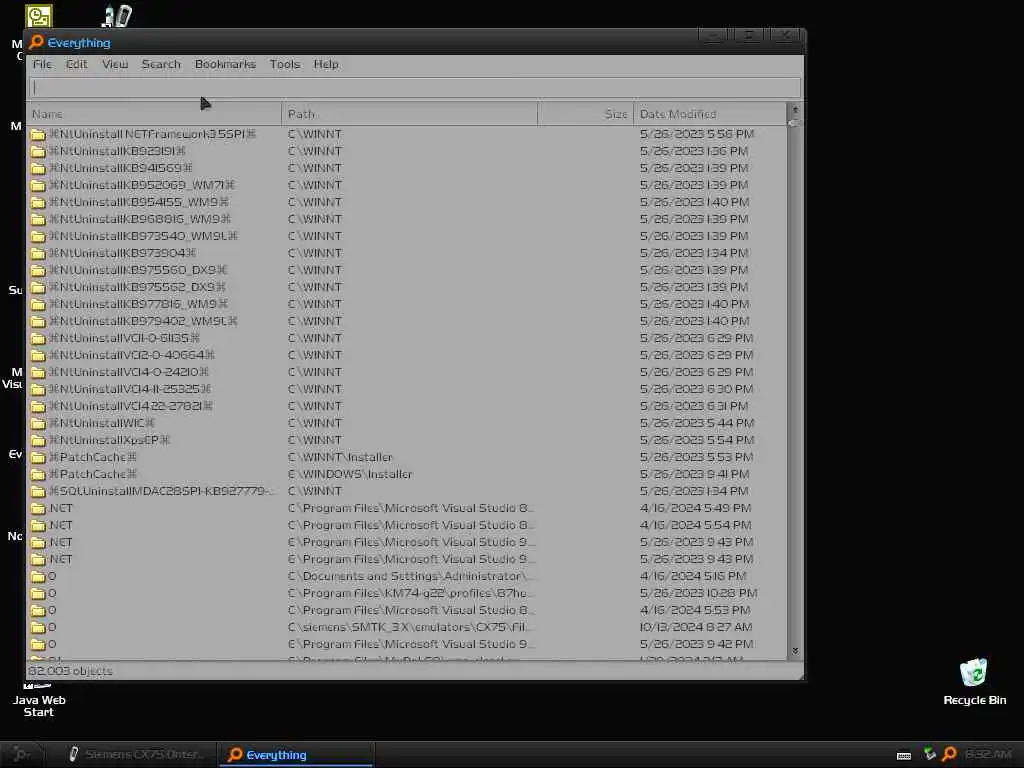Click scrollbar down arrow in results list
The height and width of the screenshot is (768, 1024).
click(x=795, y=650)
